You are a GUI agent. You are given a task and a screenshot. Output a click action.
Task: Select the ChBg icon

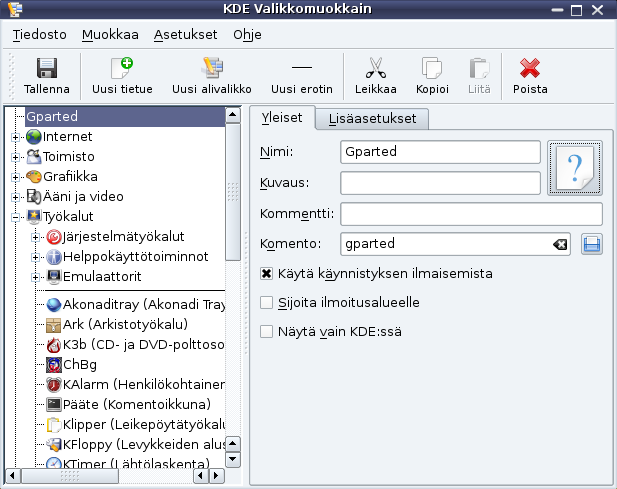54,365
